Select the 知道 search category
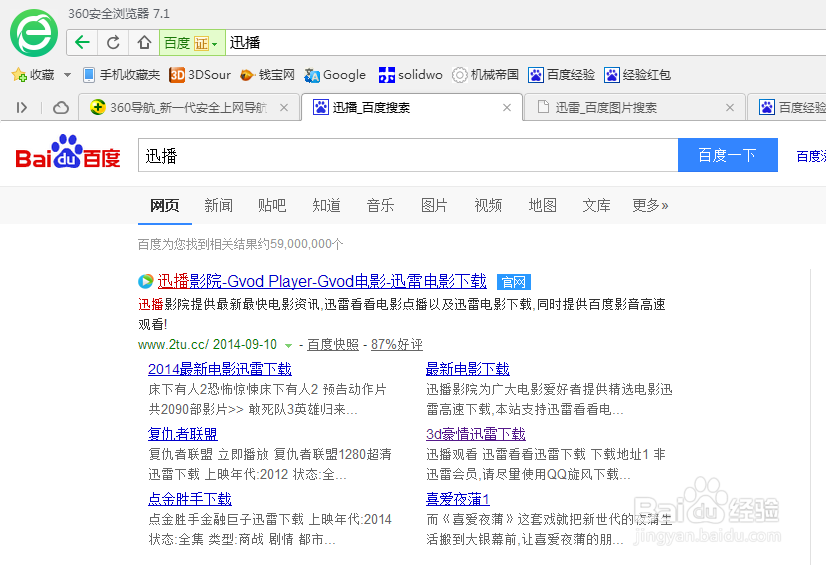 coord(327,205)
